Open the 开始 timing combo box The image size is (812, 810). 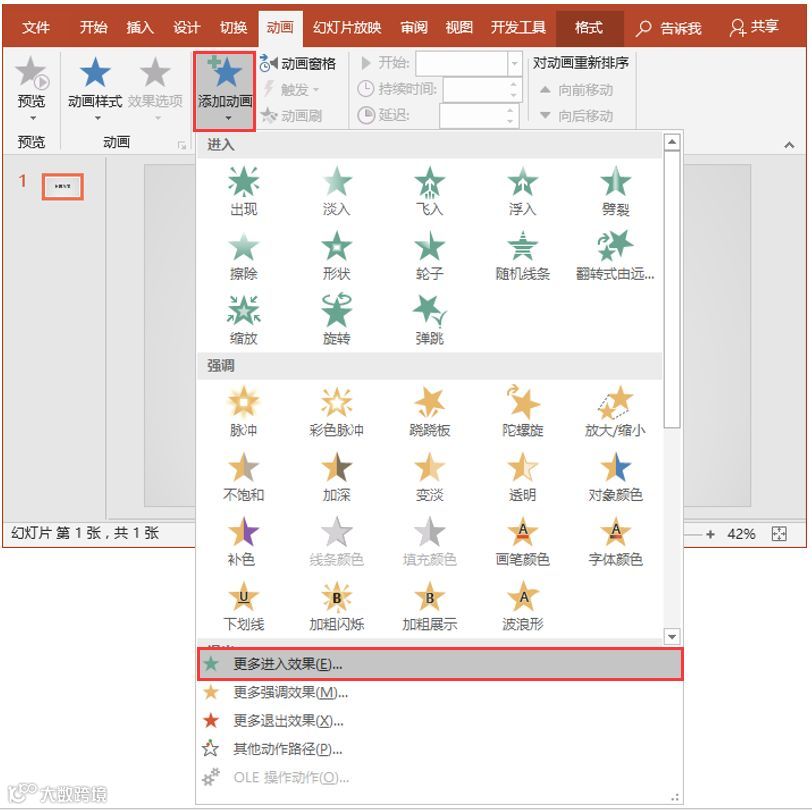468,64
